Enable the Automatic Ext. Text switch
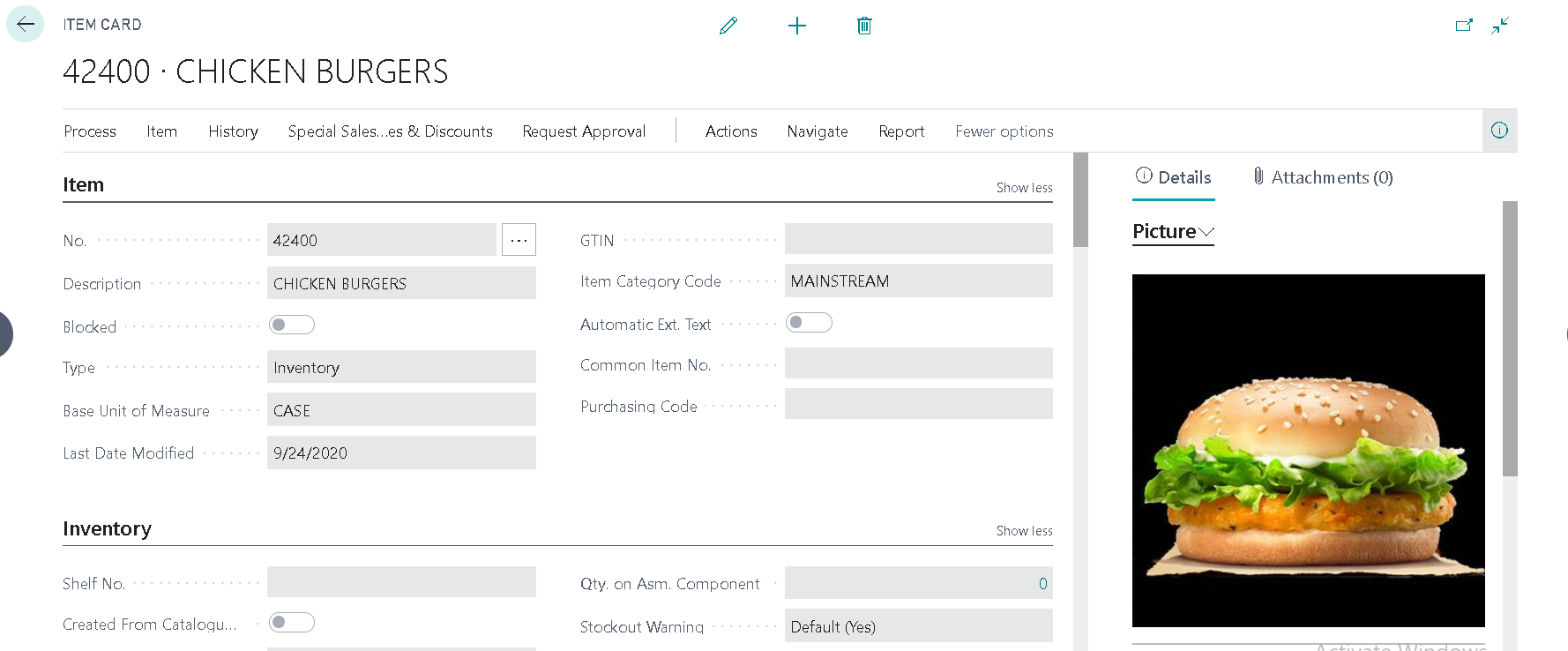This screenshot has height=651, width=1568. (x=809, y=323)
